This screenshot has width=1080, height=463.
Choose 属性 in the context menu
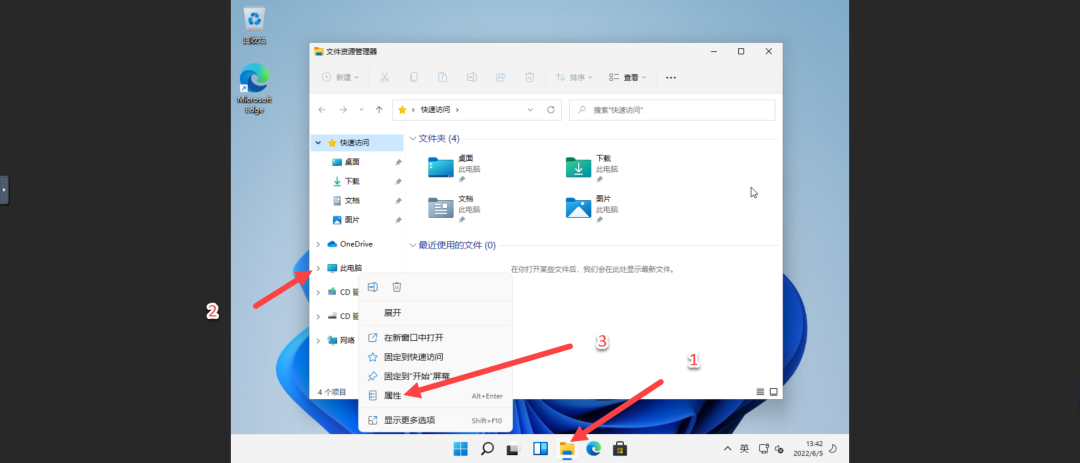point(435,395)
